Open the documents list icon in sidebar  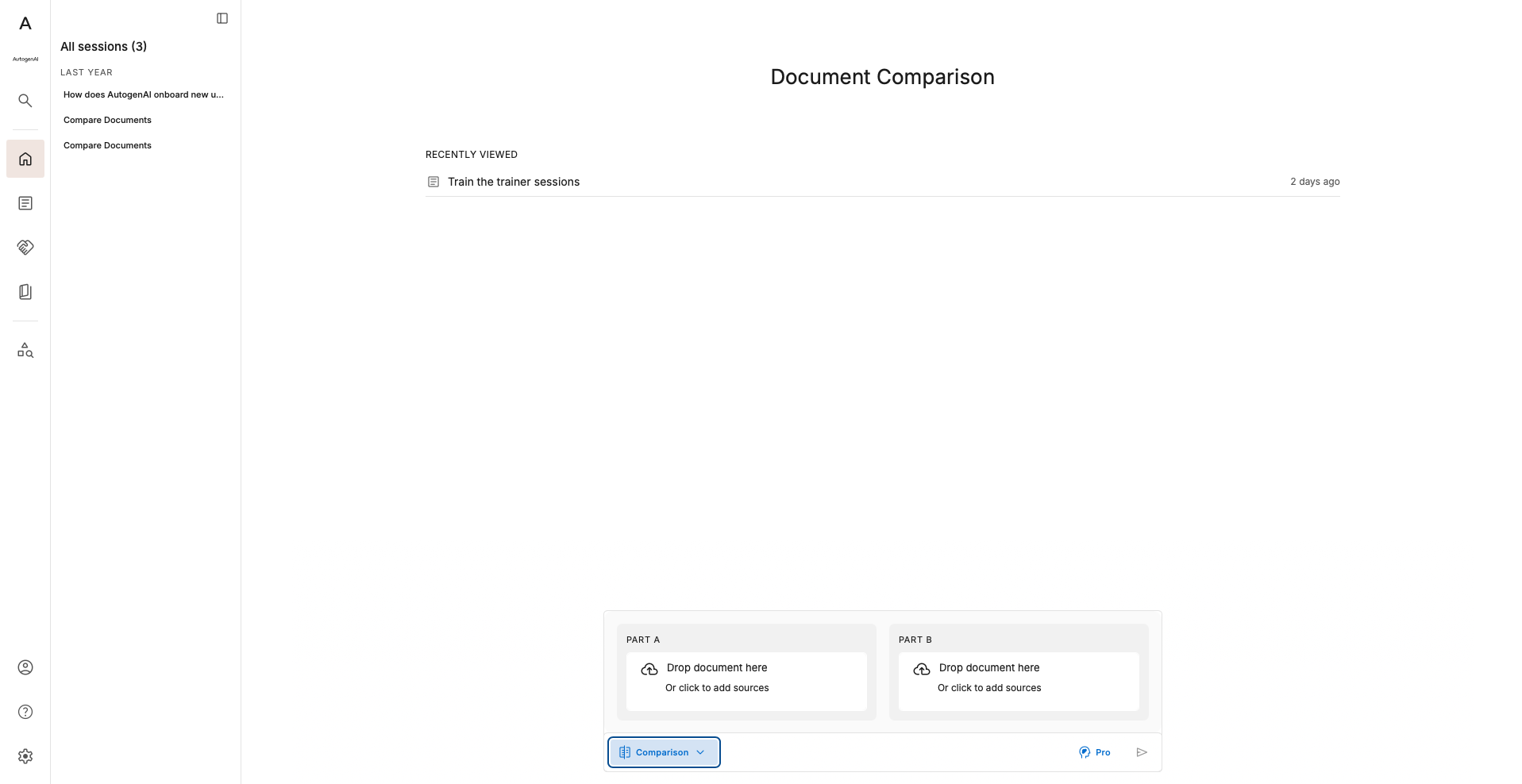pyautogui.click(x=25, y=203)
